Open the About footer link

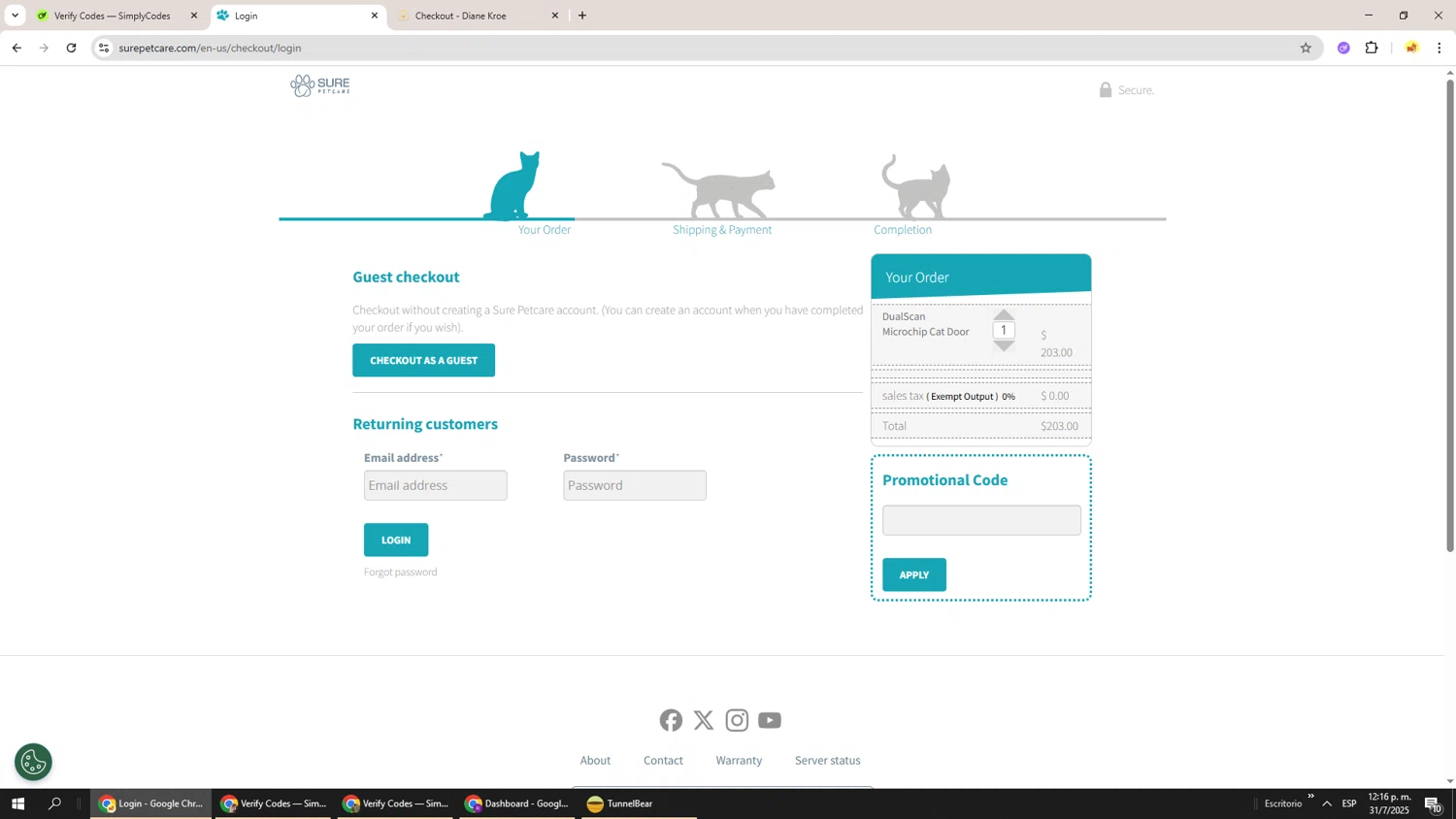595,761
